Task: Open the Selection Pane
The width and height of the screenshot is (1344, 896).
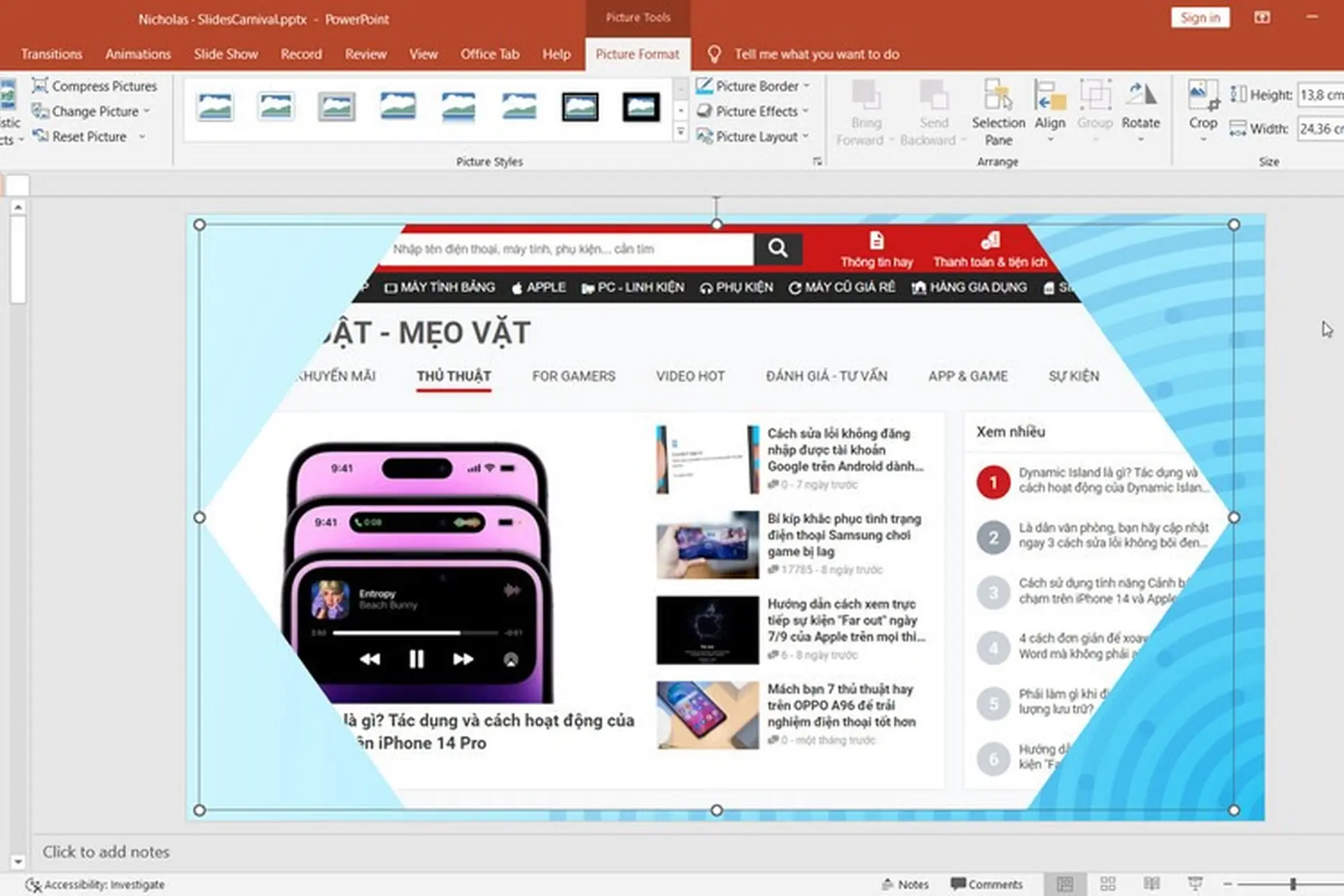Action: (998, 112)
